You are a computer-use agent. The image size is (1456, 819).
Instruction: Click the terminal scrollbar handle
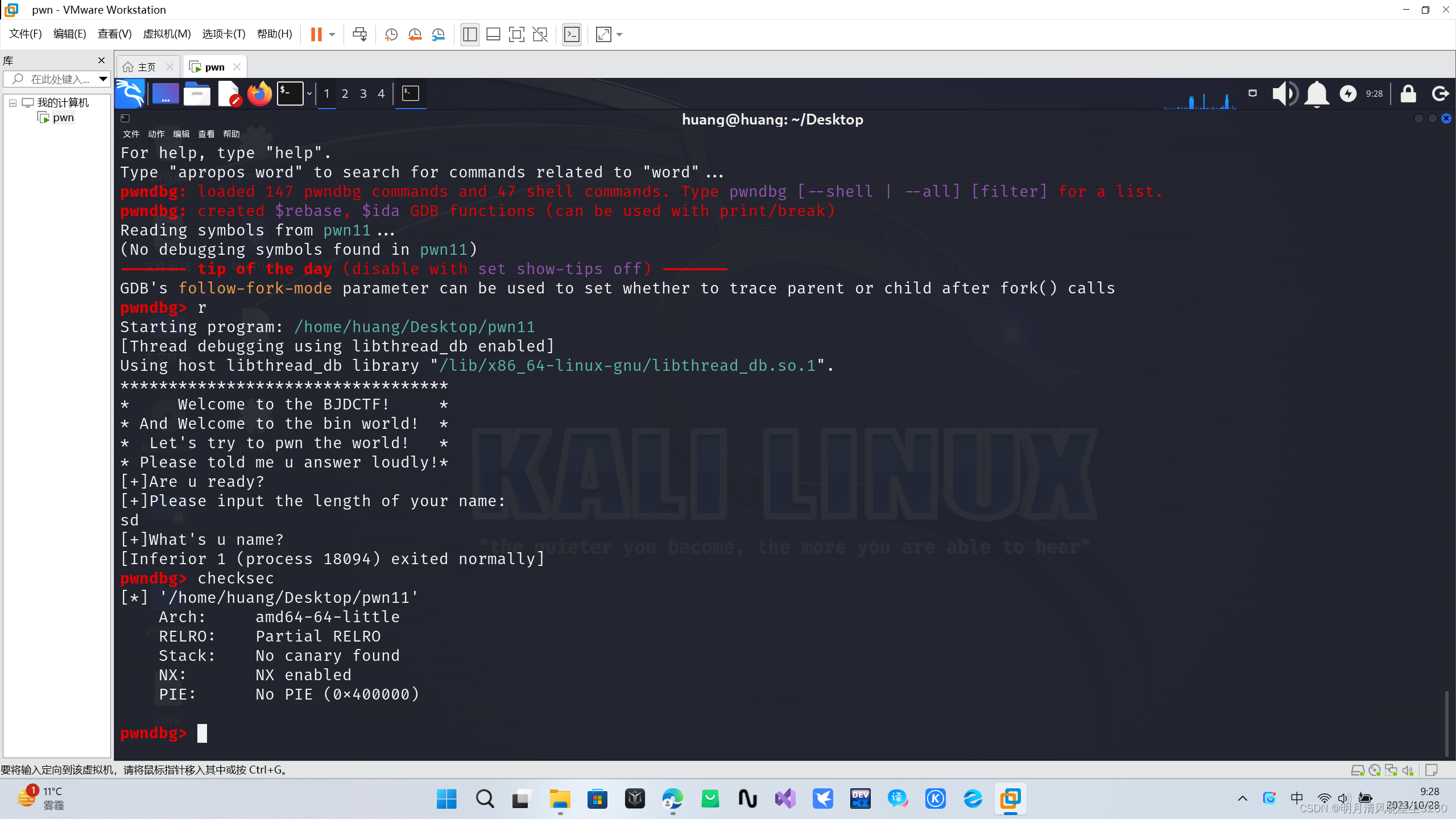[x=1446, y=723]
